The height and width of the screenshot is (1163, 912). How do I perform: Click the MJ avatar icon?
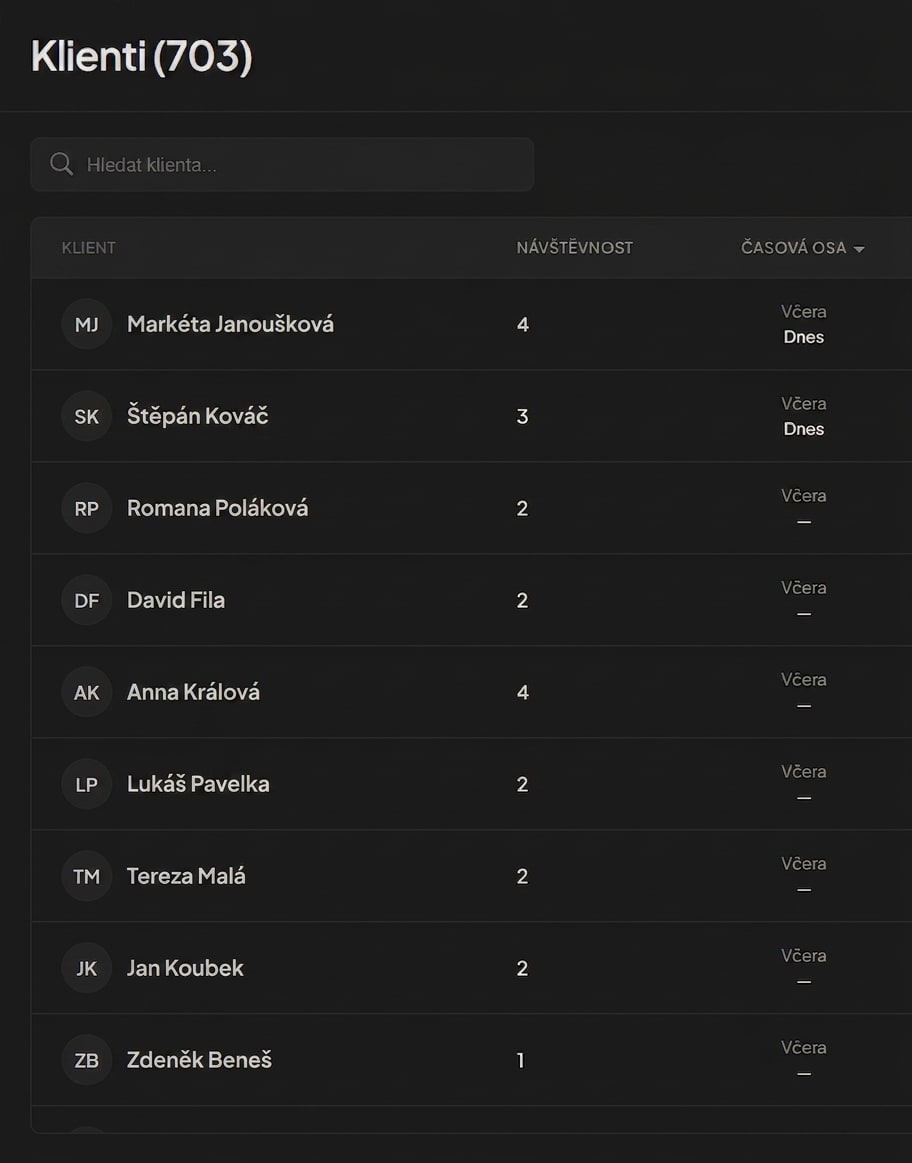pos(86,324)
